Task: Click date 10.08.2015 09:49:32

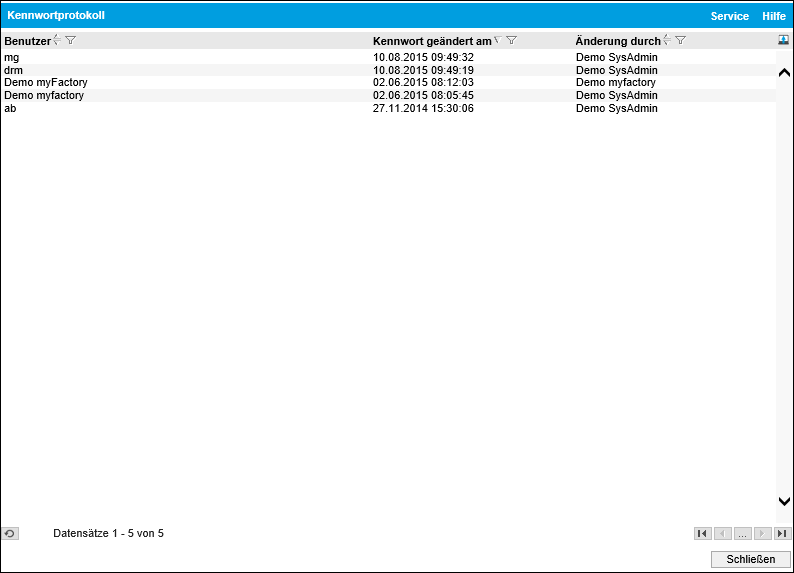Action: point(423,57)
